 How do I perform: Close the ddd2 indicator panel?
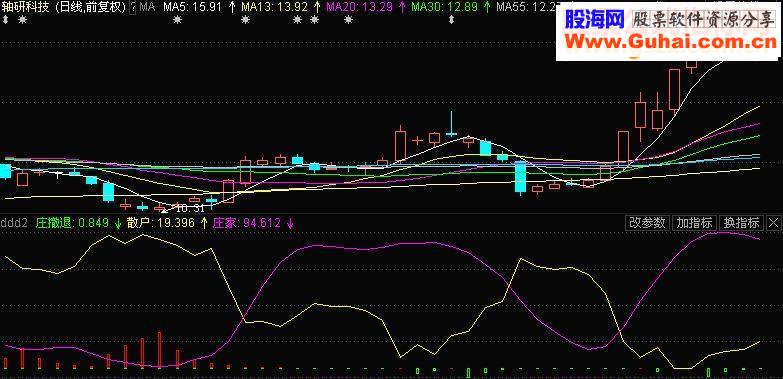click(774, 223)
